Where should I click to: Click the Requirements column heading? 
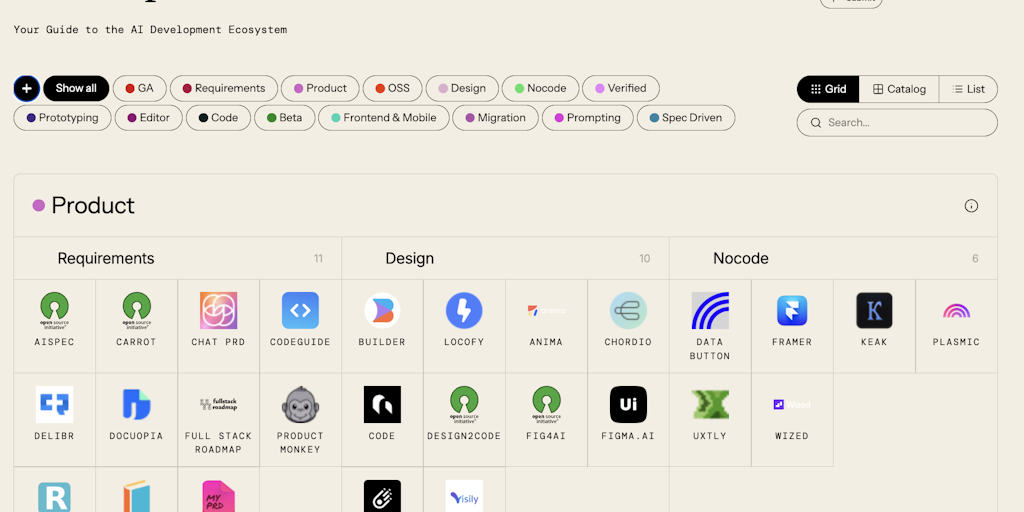(106, 259)
